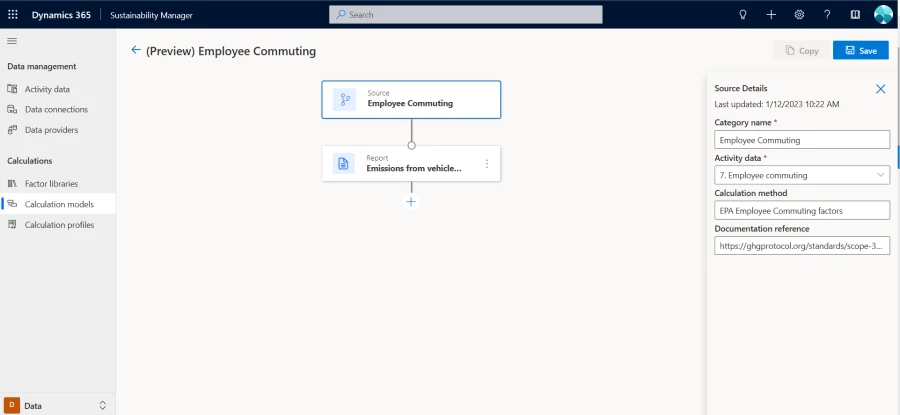The image size is (900, 415).
Task: Click the Calculation models sidebar icon
Action: point(12,204)
